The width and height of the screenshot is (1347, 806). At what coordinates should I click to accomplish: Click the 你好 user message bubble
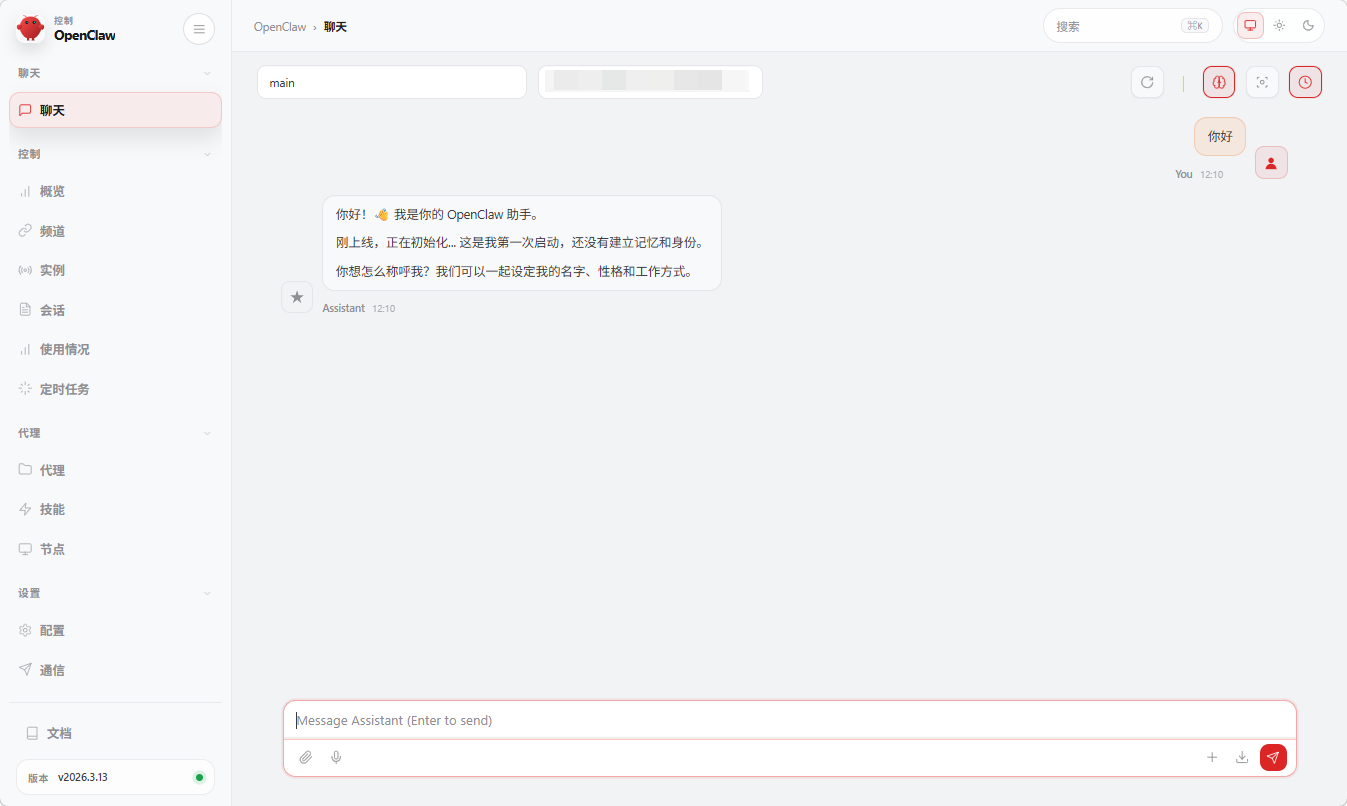pos(1220,136)
